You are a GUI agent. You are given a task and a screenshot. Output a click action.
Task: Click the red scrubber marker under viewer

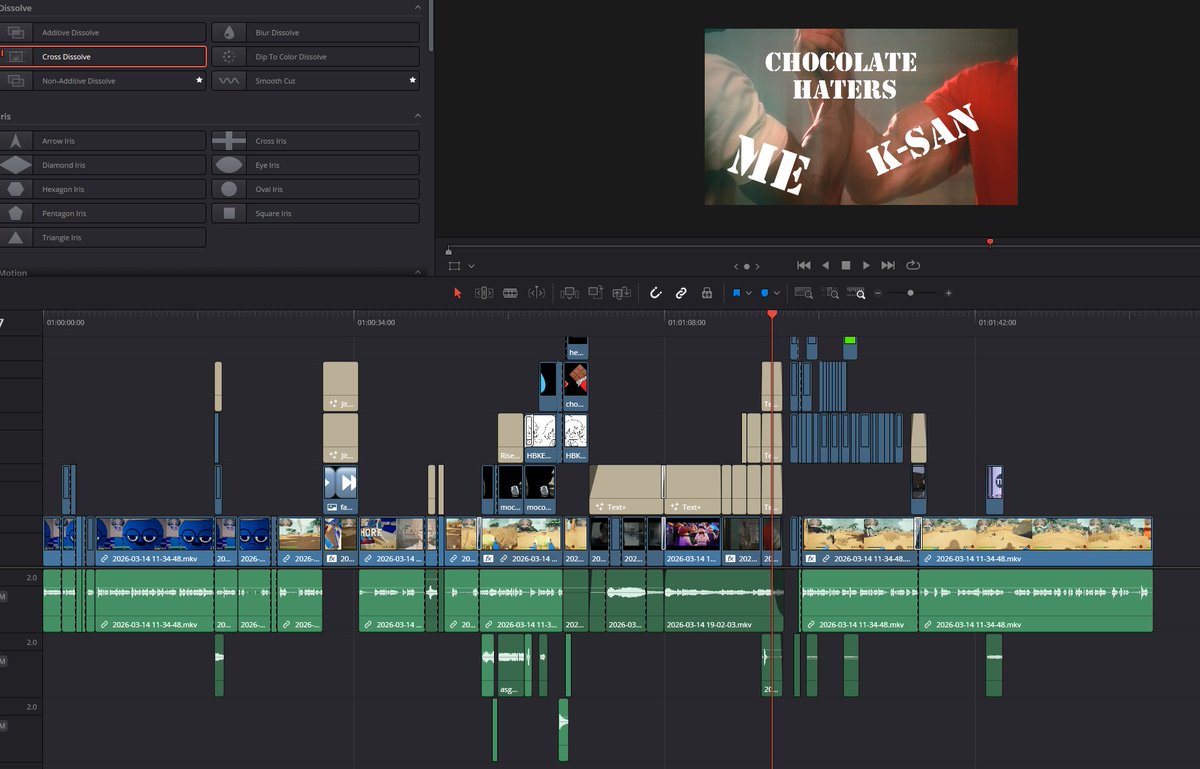click(x=990, y=241)
